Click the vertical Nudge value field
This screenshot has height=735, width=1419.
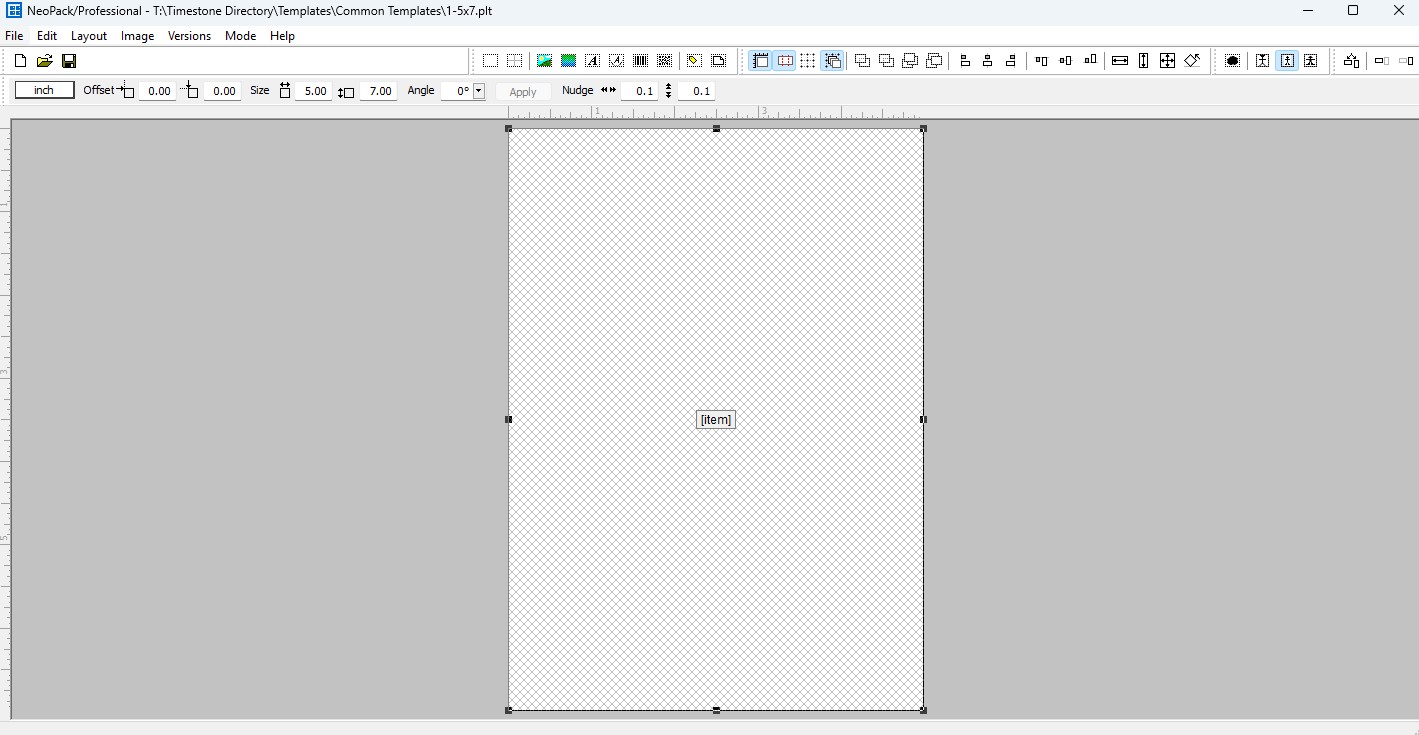[x=697, y=91]
